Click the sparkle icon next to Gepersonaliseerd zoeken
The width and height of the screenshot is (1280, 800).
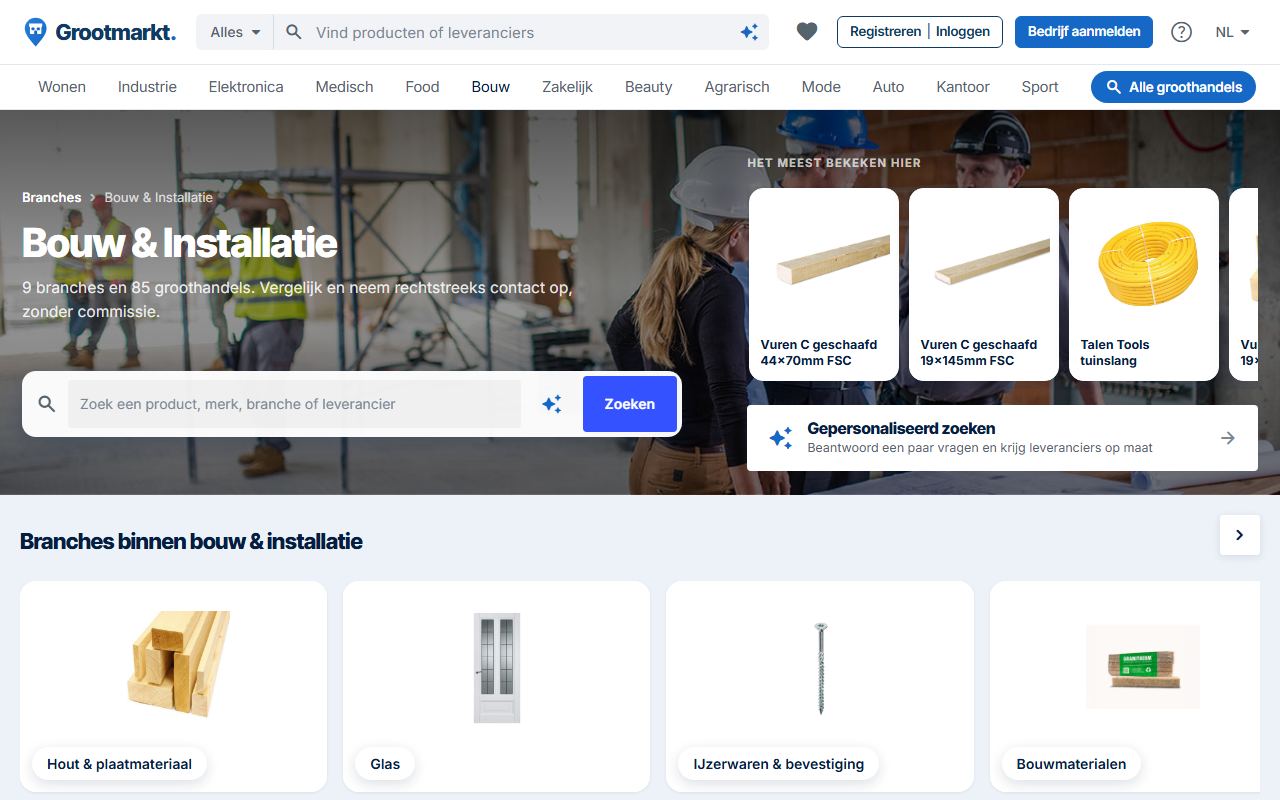click(781, 437)
